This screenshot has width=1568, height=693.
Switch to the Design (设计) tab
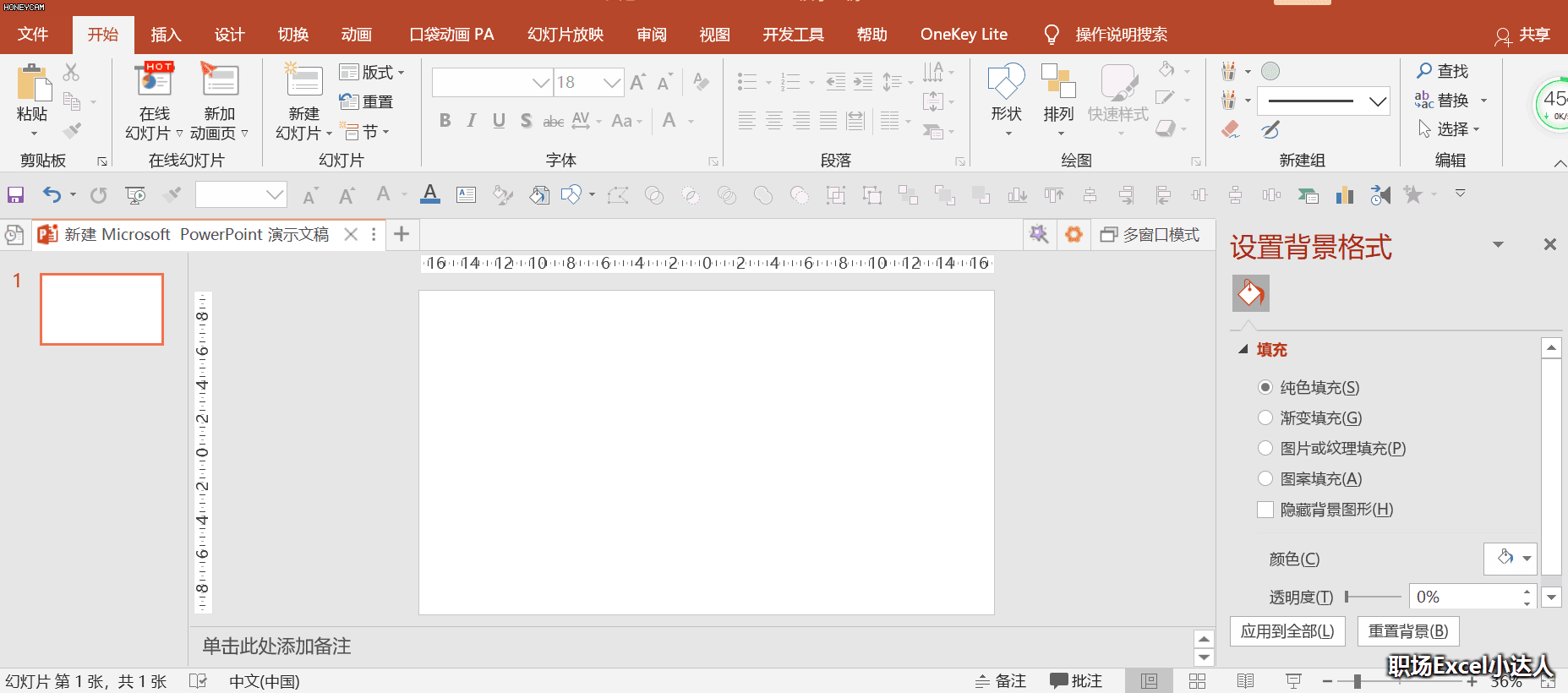pos(229,35)
